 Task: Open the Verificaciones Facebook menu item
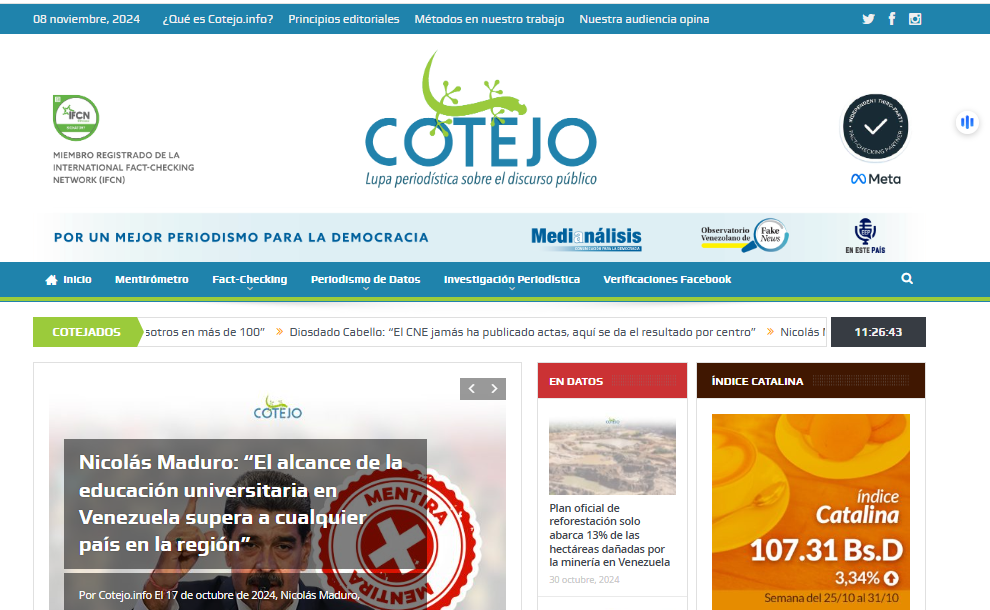tap(667, 279)
